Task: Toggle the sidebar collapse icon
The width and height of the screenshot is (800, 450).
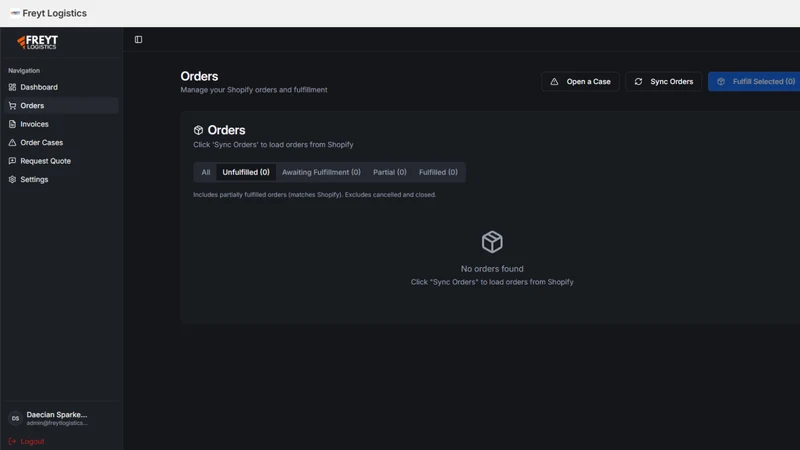Action: coord(138,39)
